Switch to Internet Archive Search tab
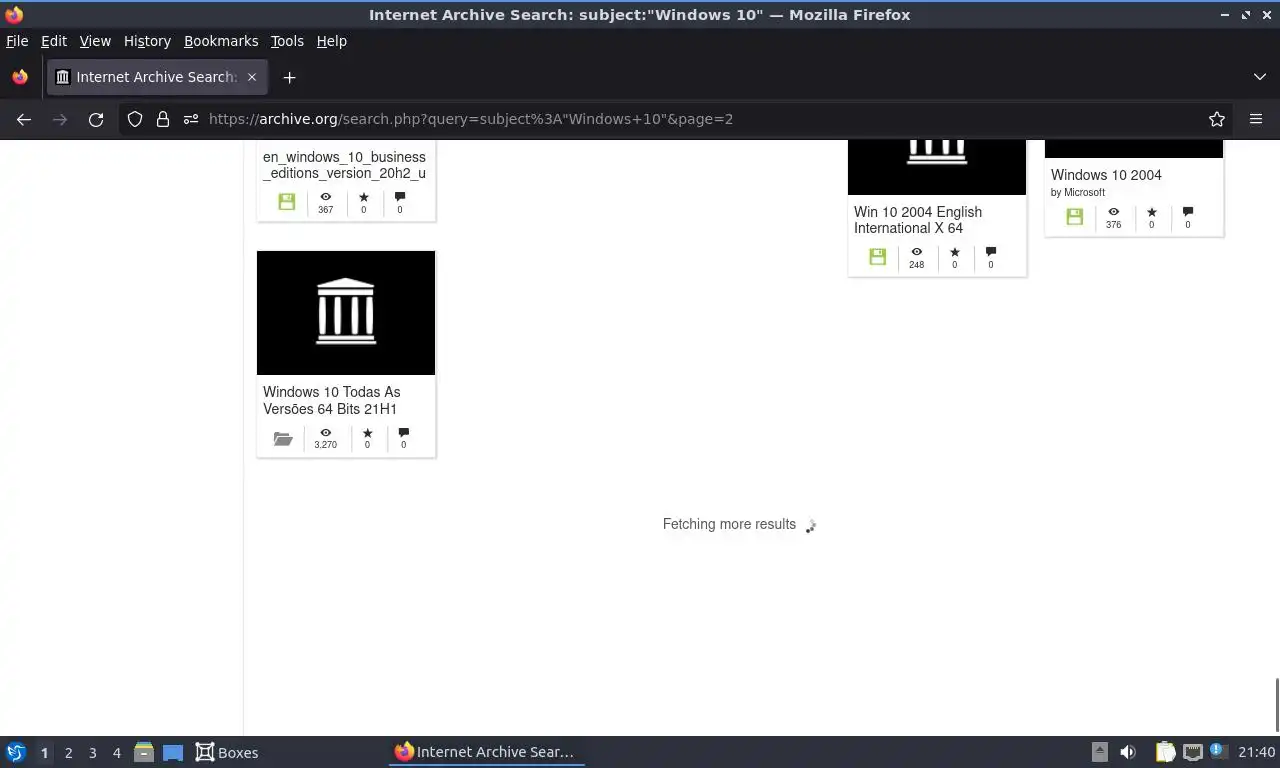1280x768 pixels. coord(157,77)
